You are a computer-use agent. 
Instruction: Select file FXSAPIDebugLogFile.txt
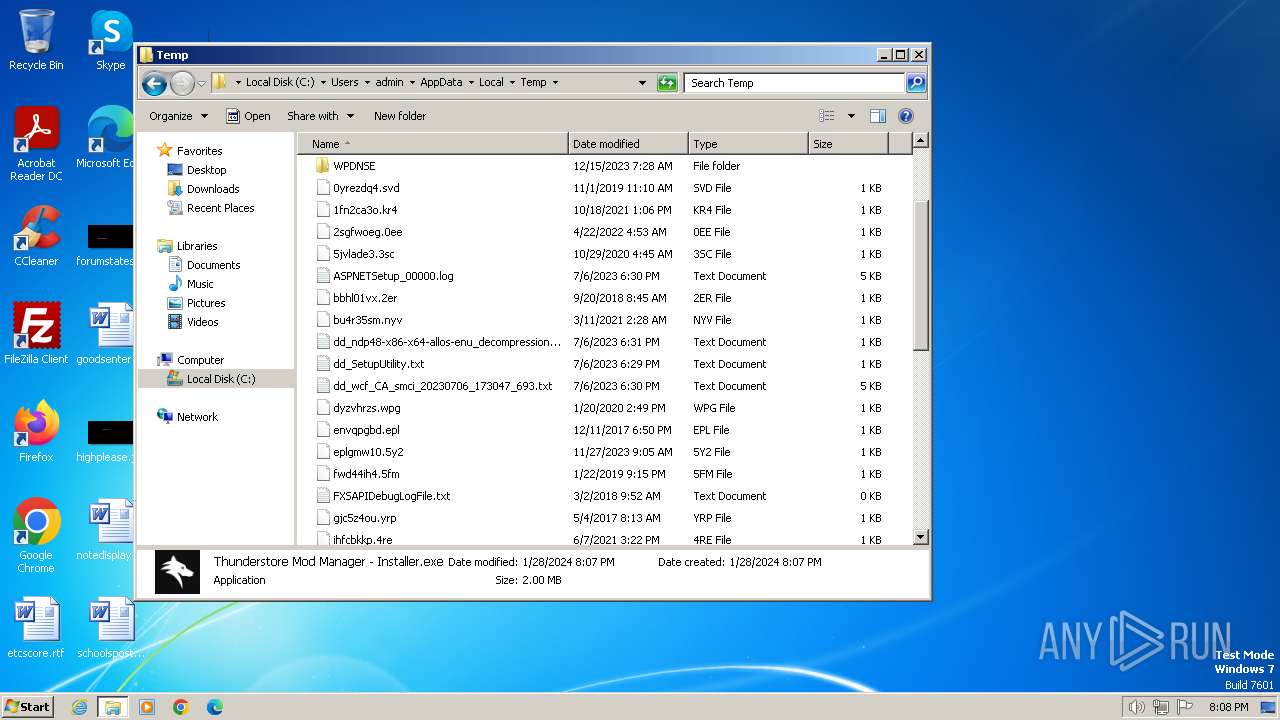(391, 496)
